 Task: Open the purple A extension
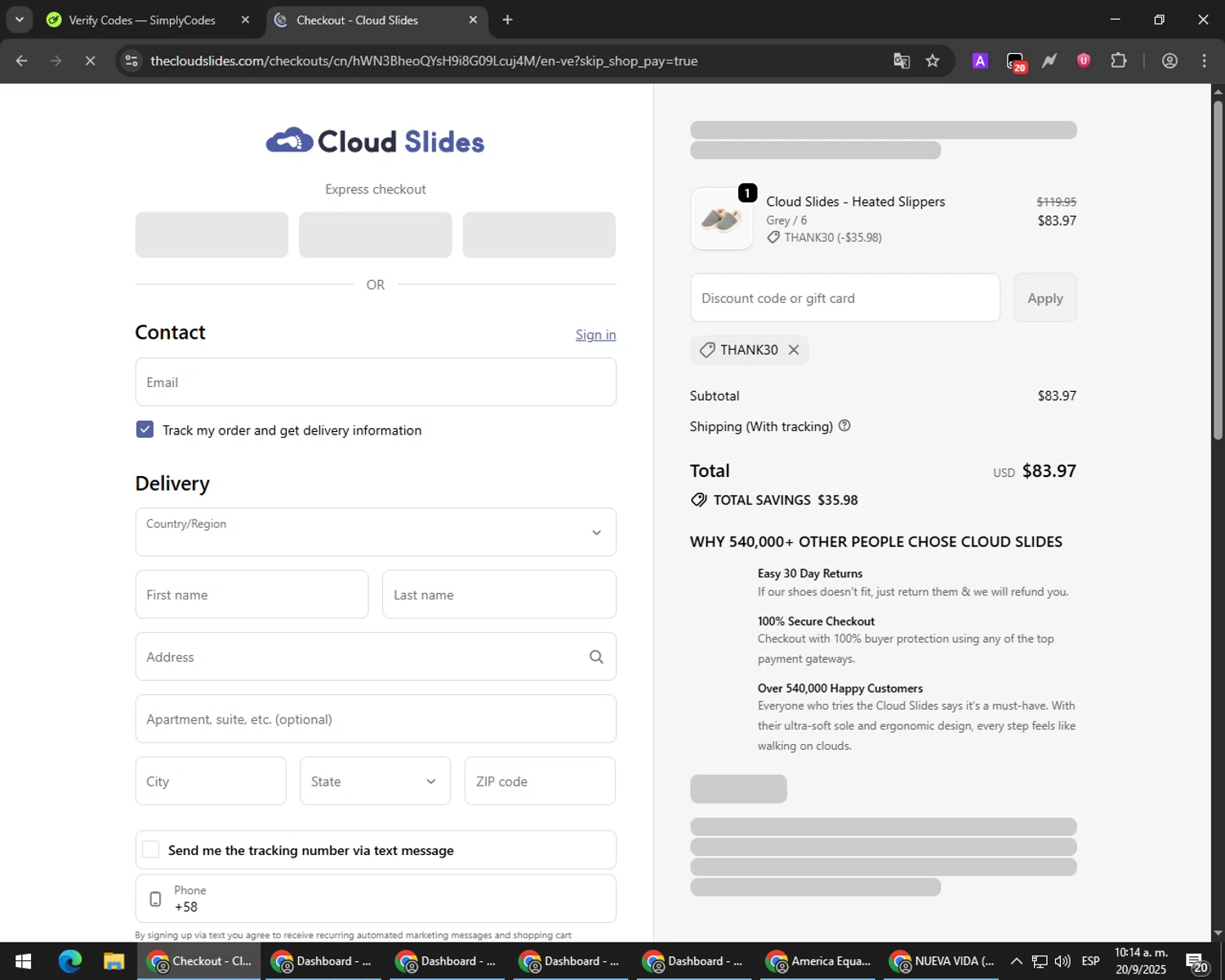980,60
